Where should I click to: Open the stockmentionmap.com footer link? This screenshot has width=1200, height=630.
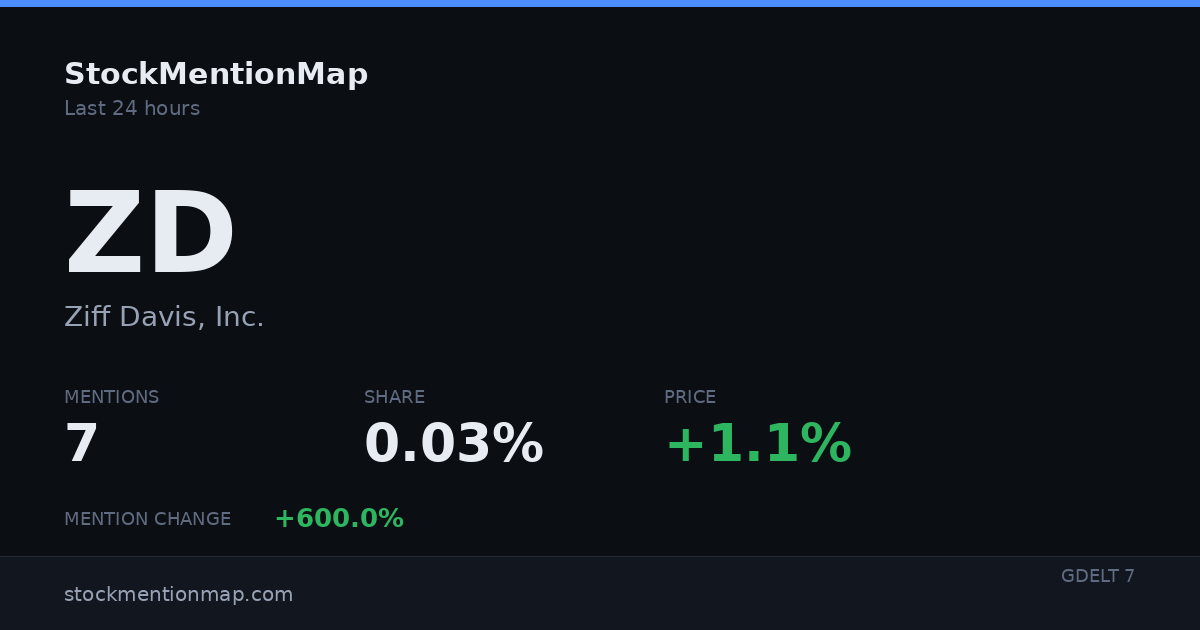[x=179, y=595]
